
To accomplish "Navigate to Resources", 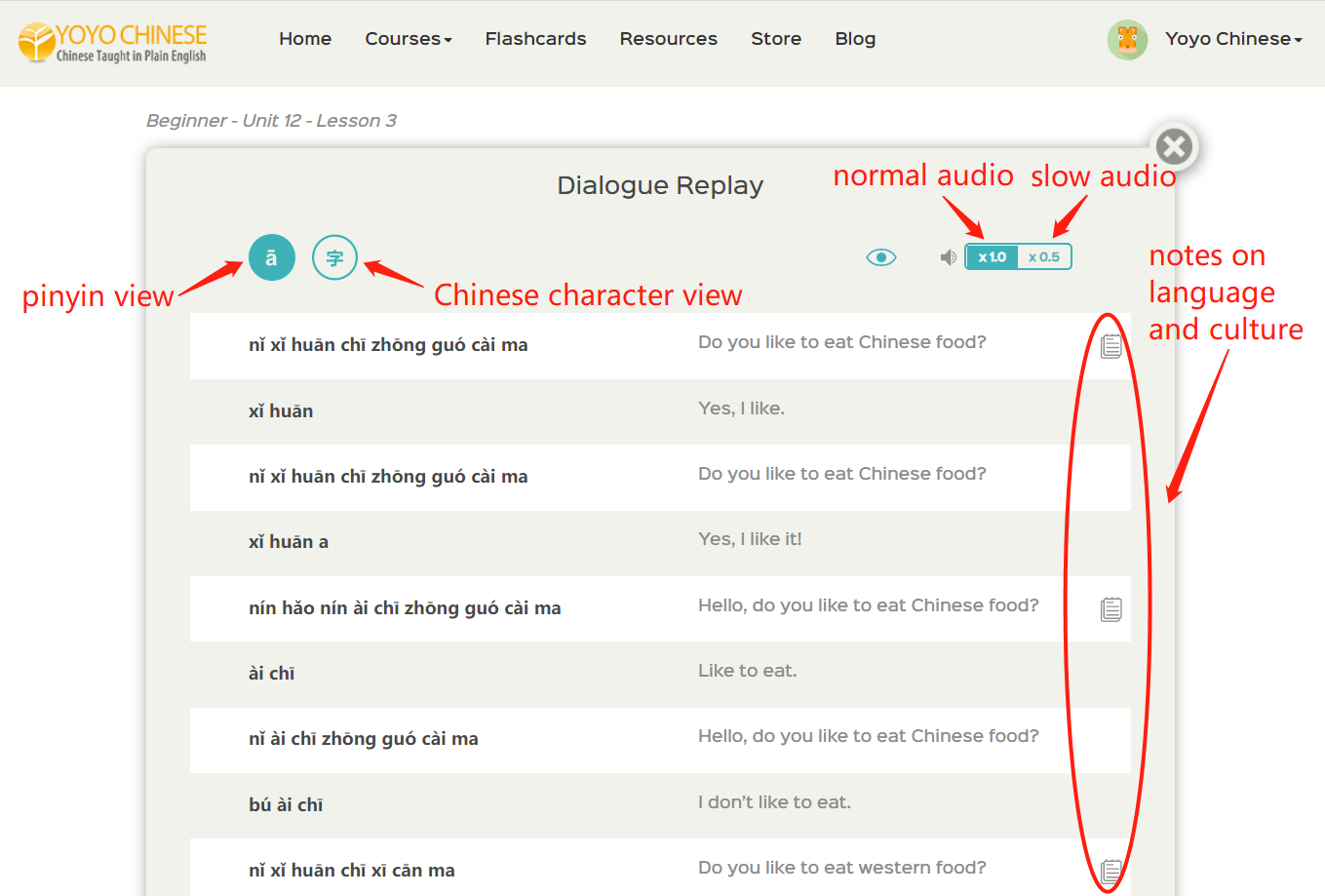I will click(668, 39).
